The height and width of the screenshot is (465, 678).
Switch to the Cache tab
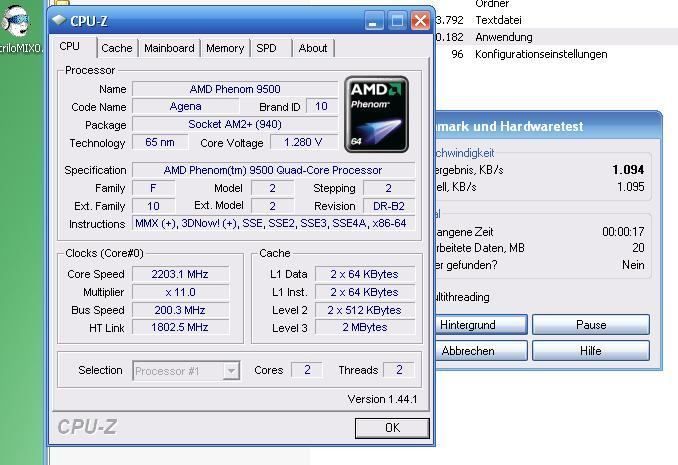(117, 48)
